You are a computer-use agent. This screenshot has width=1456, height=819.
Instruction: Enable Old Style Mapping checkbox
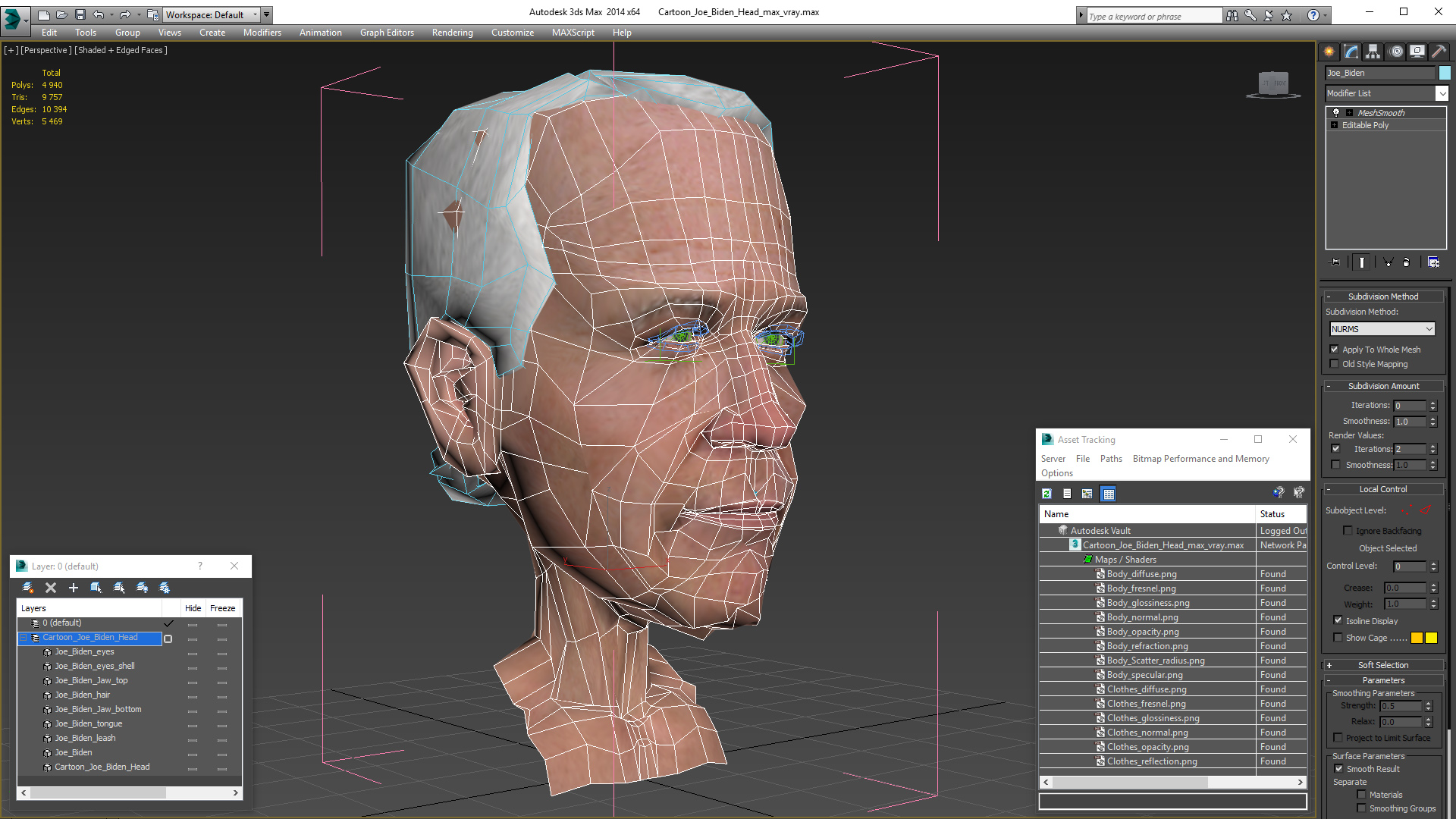pyautogui.click(x=1335, y=364)
